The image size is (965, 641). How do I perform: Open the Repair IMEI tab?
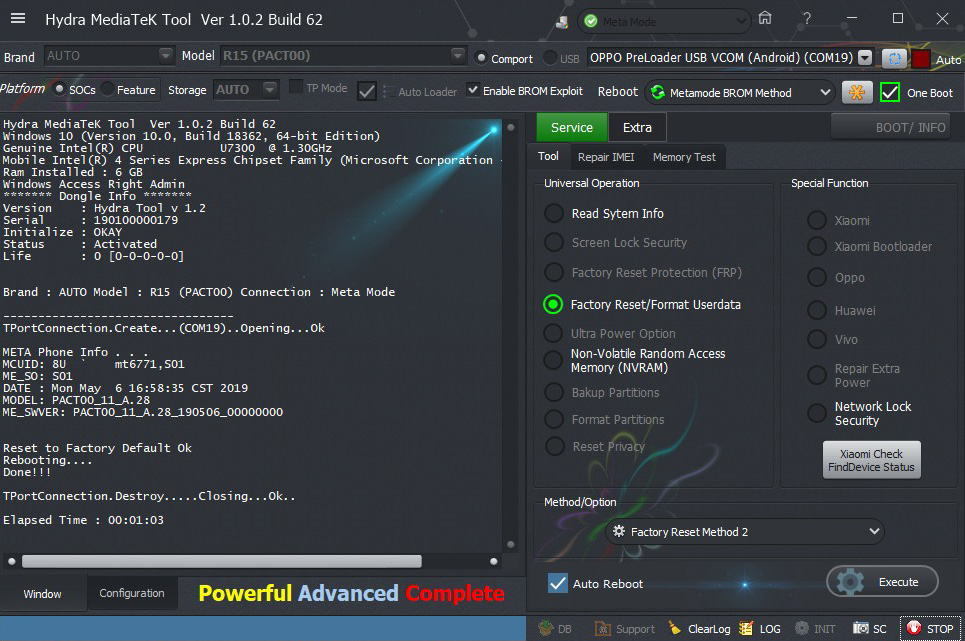click(606, 157)
